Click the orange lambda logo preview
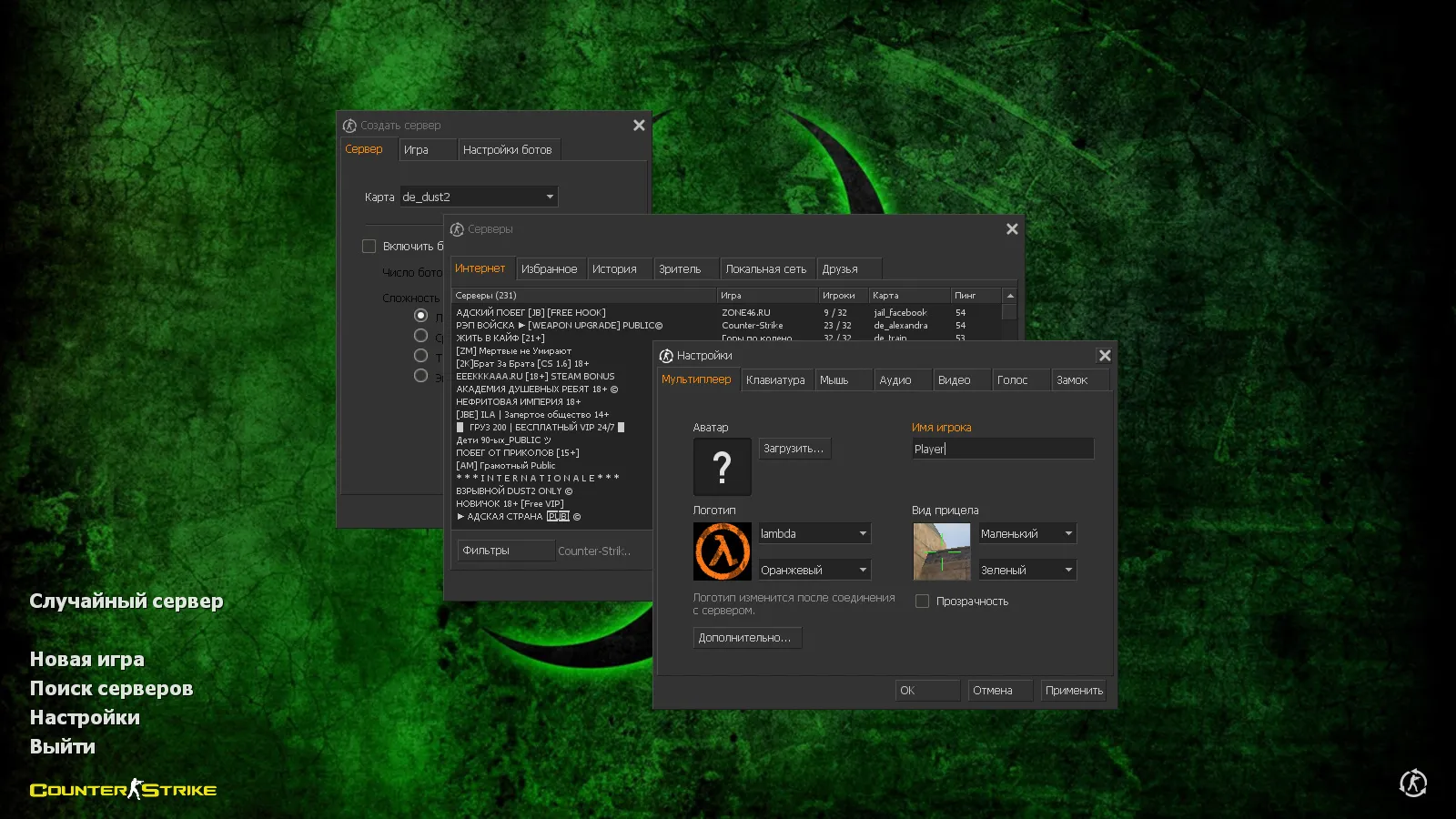 coord(722,551)
